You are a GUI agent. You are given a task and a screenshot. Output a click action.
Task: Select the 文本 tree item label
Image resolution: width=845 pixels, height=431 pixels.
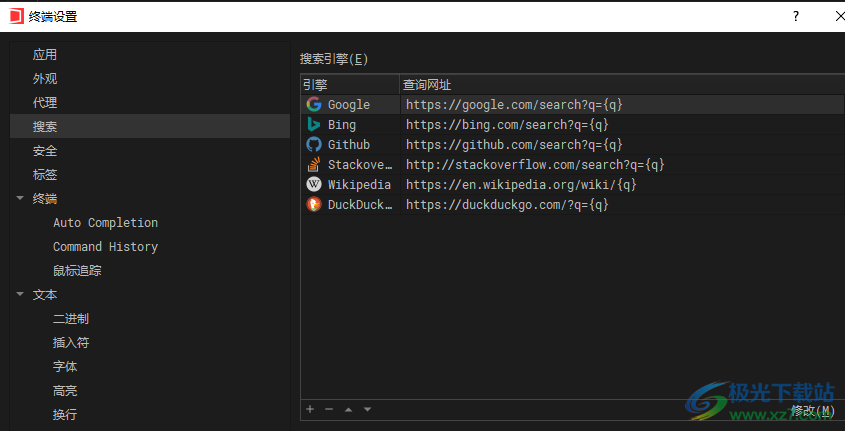[45, 294]
